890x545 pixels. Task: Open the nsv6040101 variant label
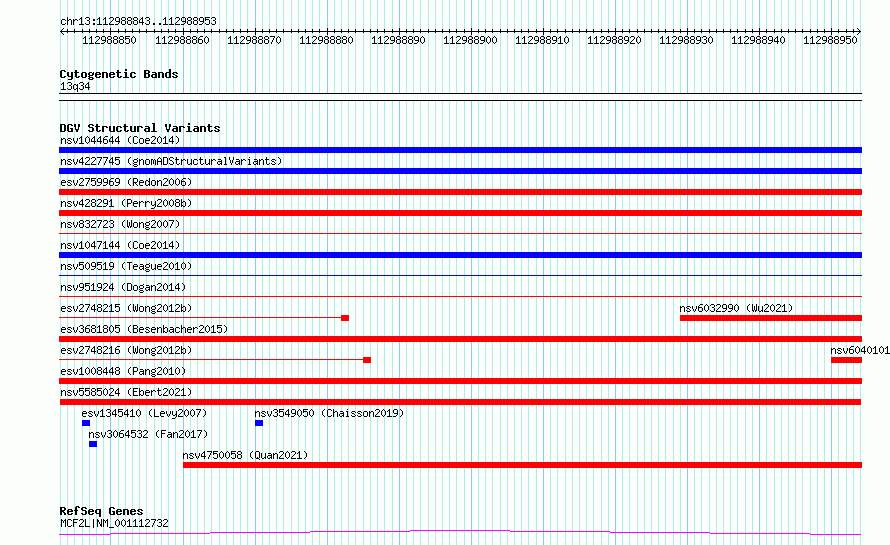pyautogui.click(x=860, y=350)
